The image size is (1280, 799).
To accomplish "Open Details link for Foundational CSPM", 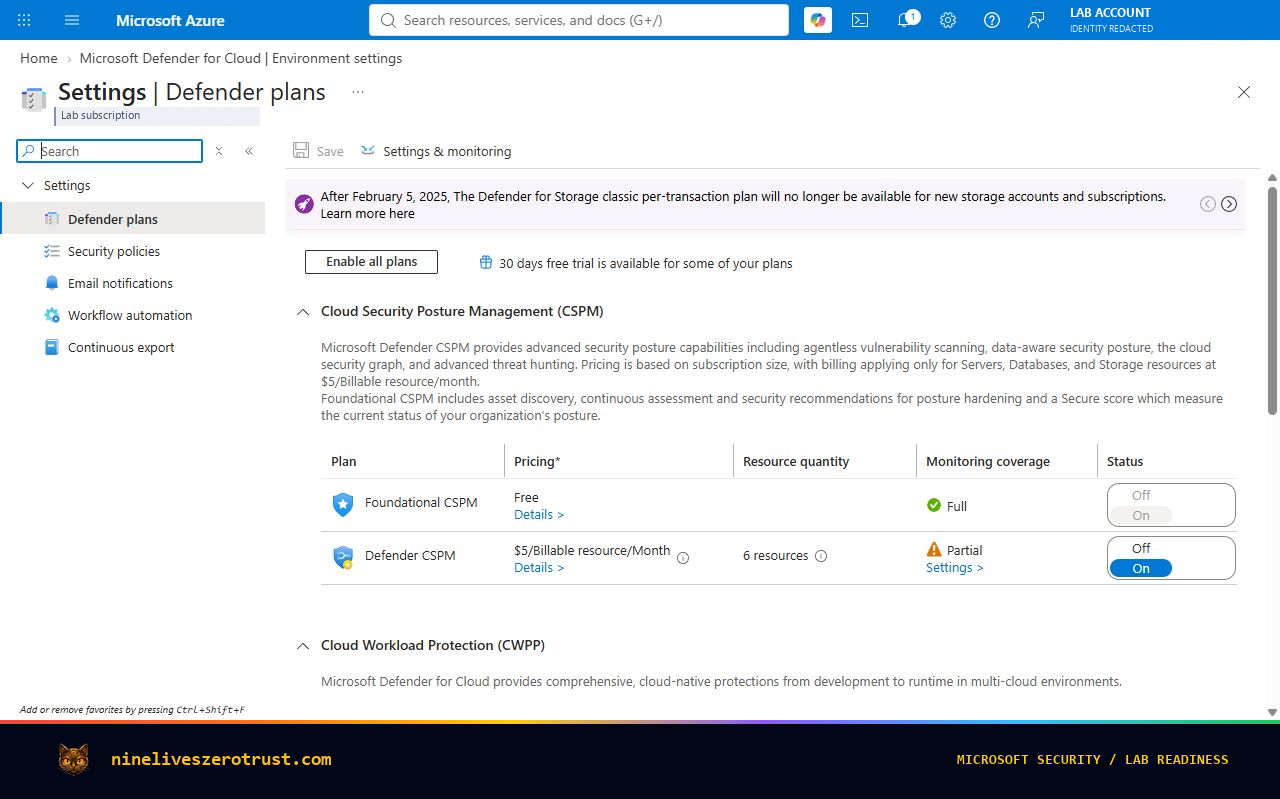I will [x=539, y=514].
